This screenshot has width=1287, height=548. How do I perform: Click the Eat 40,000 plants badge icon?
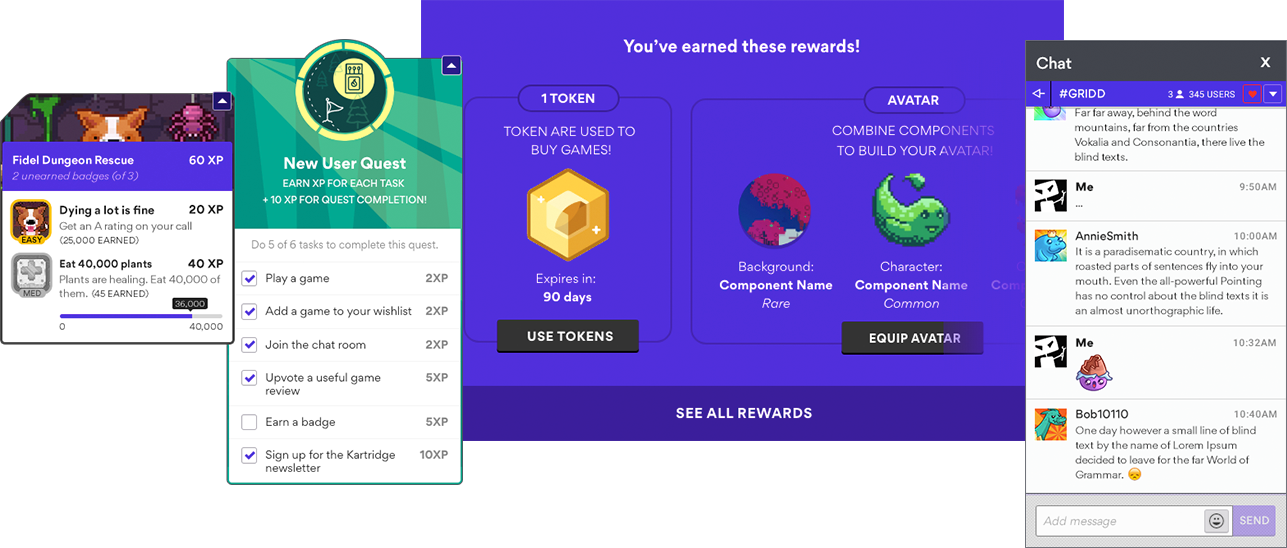[x=31, y=274]
